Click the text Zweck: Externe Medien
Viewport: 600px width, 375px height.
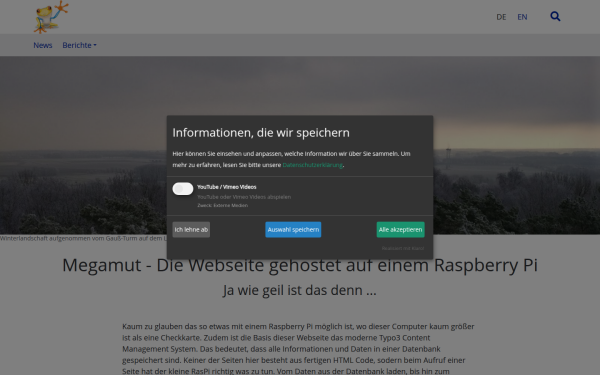222,205
